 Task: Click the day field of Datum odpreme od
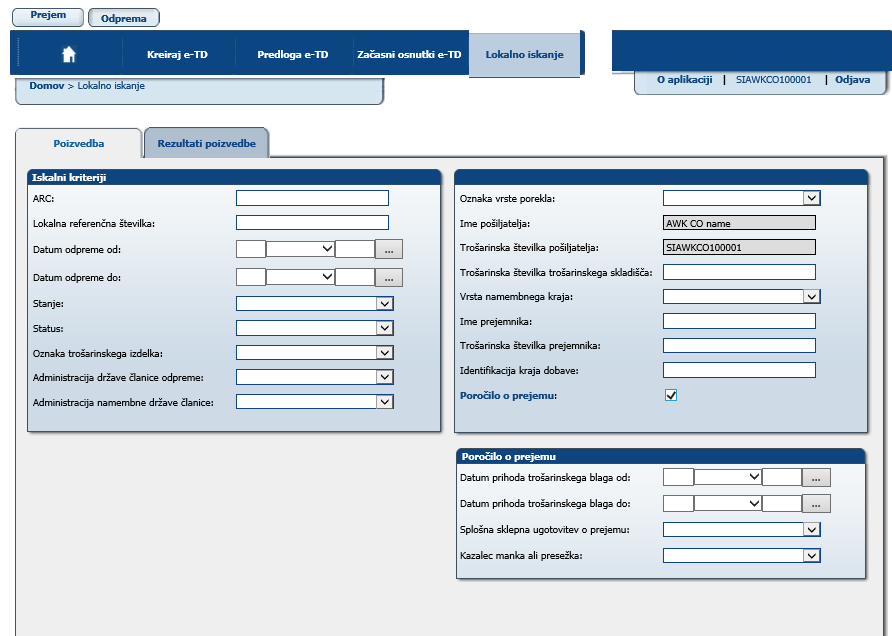(251, 249)
